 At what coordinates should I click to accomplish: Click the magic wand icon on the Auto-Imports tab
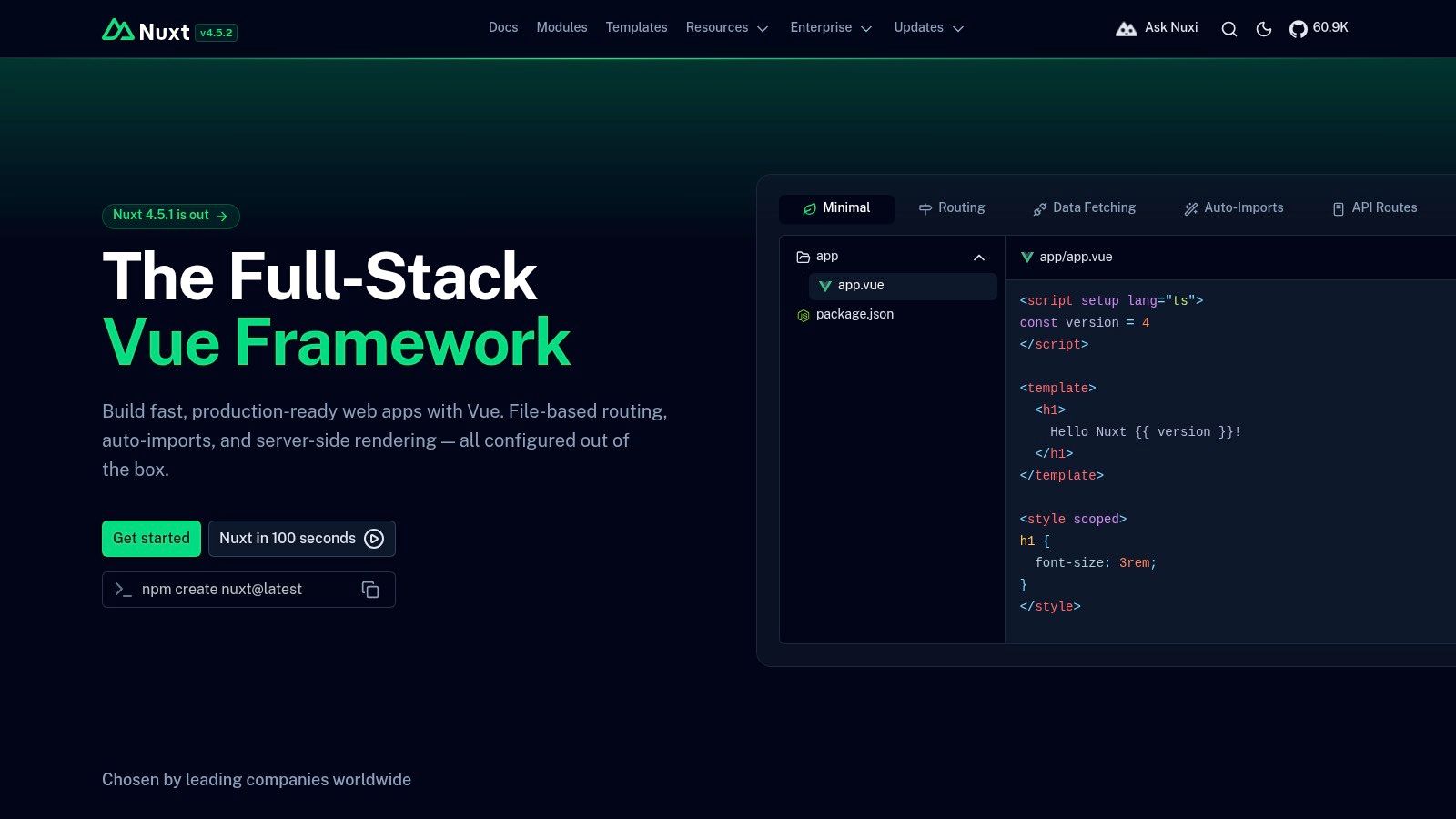tap(1191, 209)
